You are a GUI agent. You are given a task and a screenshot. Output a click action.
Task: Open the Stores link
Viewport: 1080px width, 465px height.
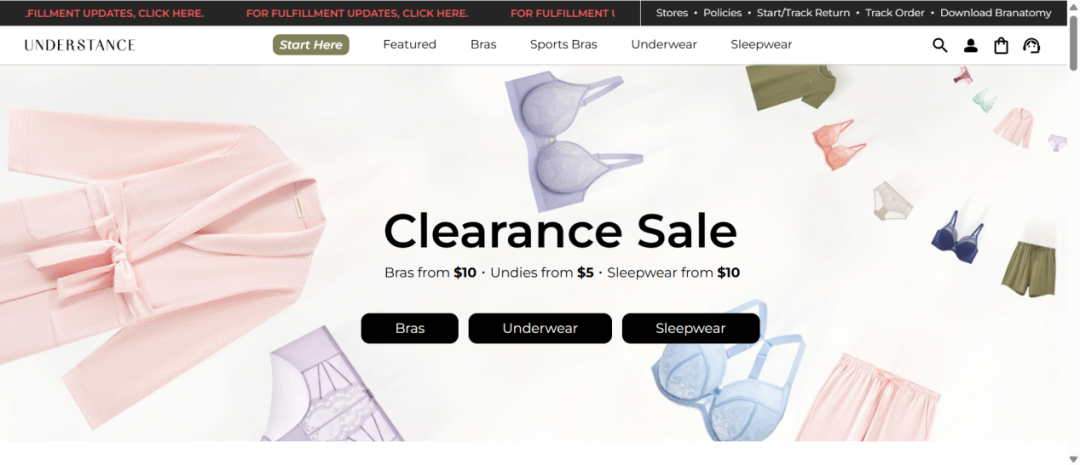[x=672, y=13]
